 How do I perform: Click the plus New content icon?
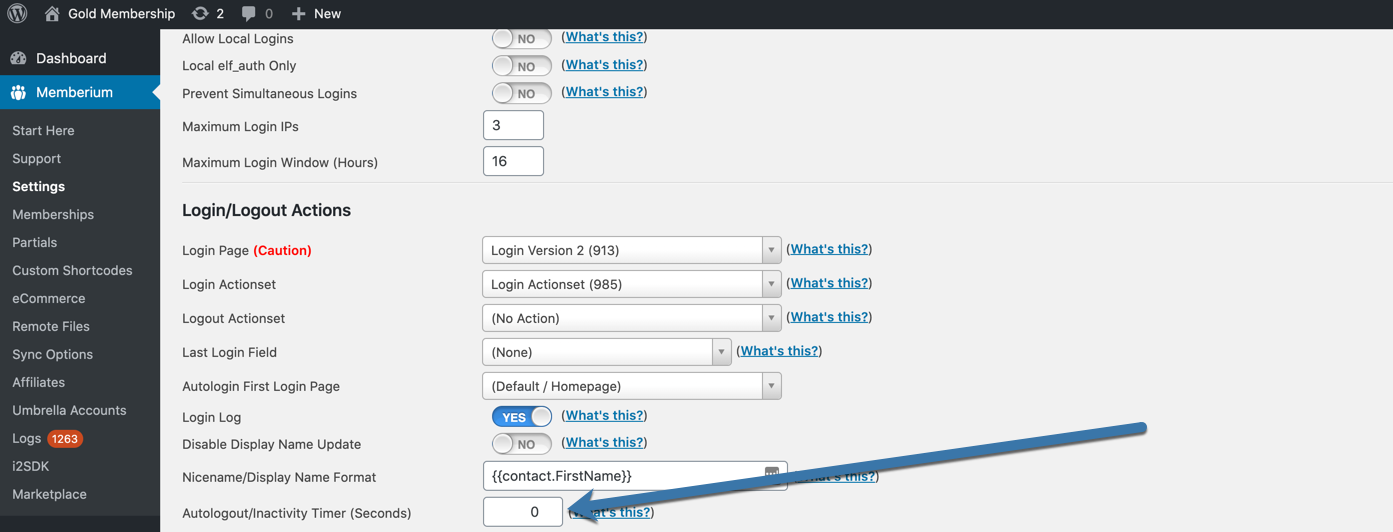tap(298, 14)
